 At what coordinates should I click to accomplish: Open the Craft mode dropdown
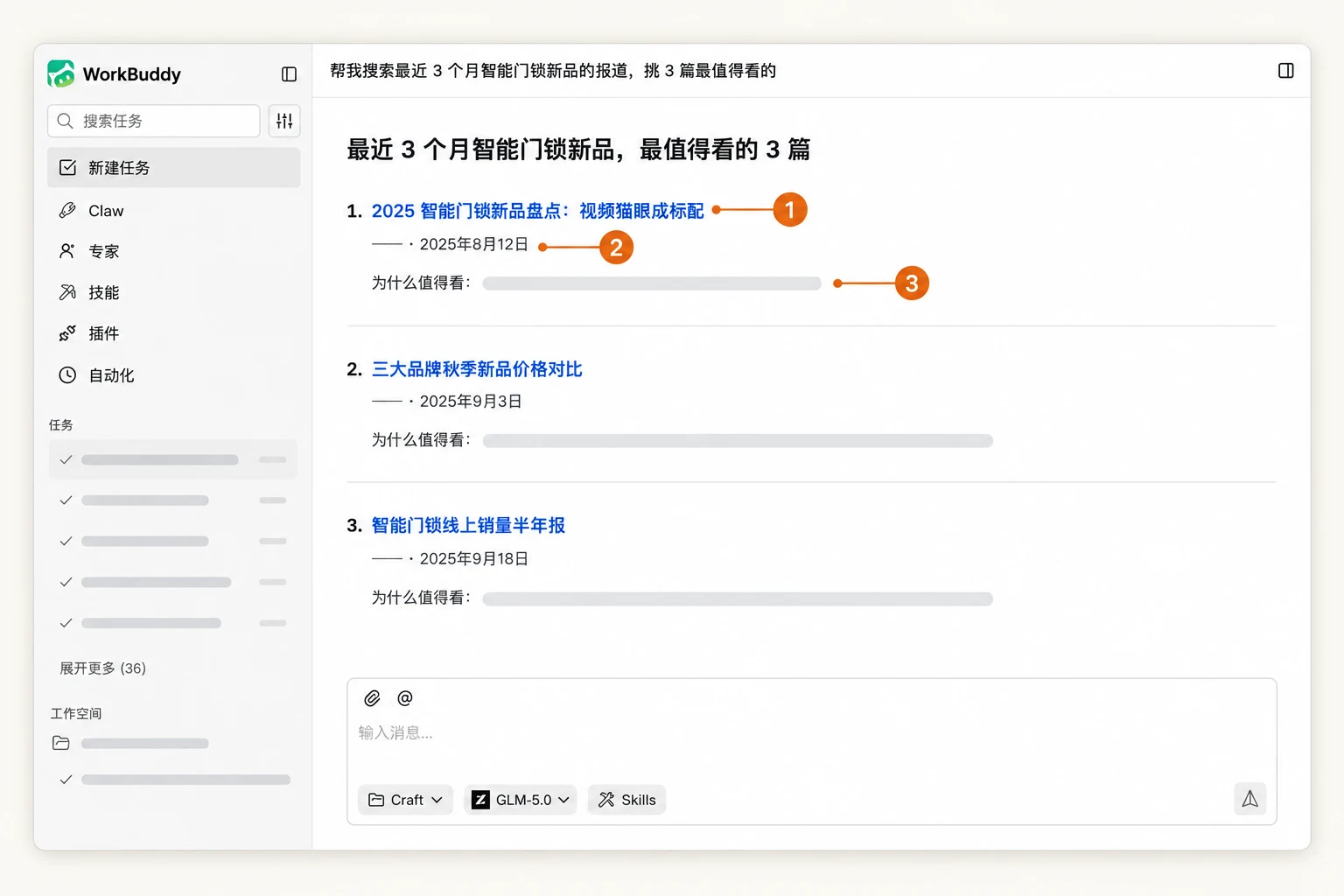coord(405,800)
